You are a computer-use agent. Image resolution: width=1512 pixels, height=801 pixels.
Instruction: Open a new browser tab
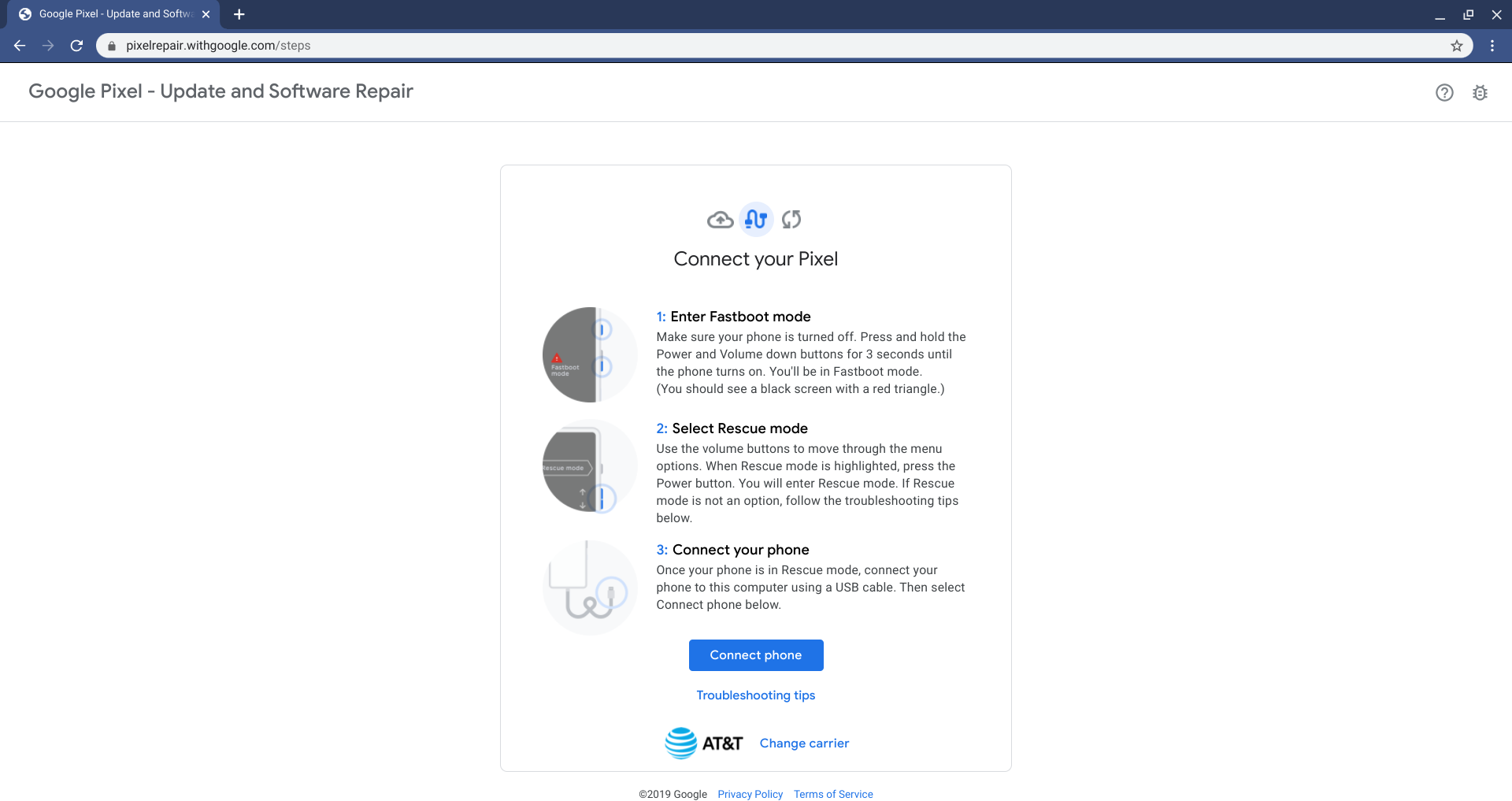tap(239, 14)
